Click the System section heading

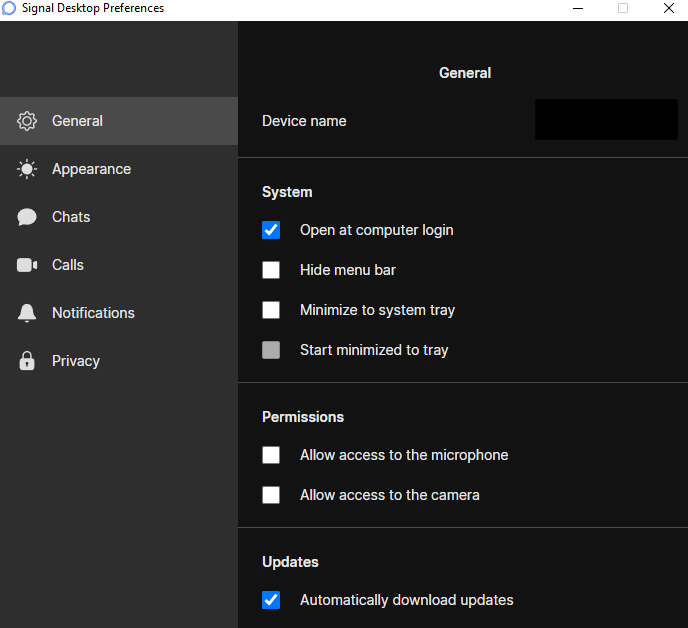point(287,192)
